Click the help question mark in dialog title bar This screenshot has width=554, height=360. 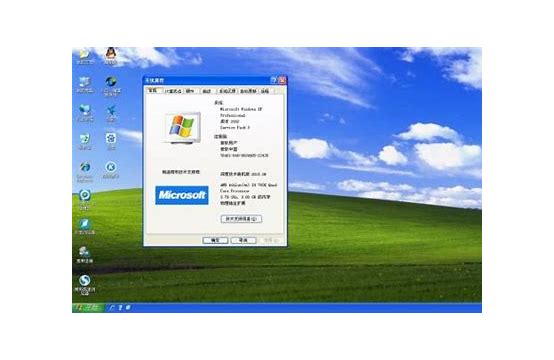274,80
